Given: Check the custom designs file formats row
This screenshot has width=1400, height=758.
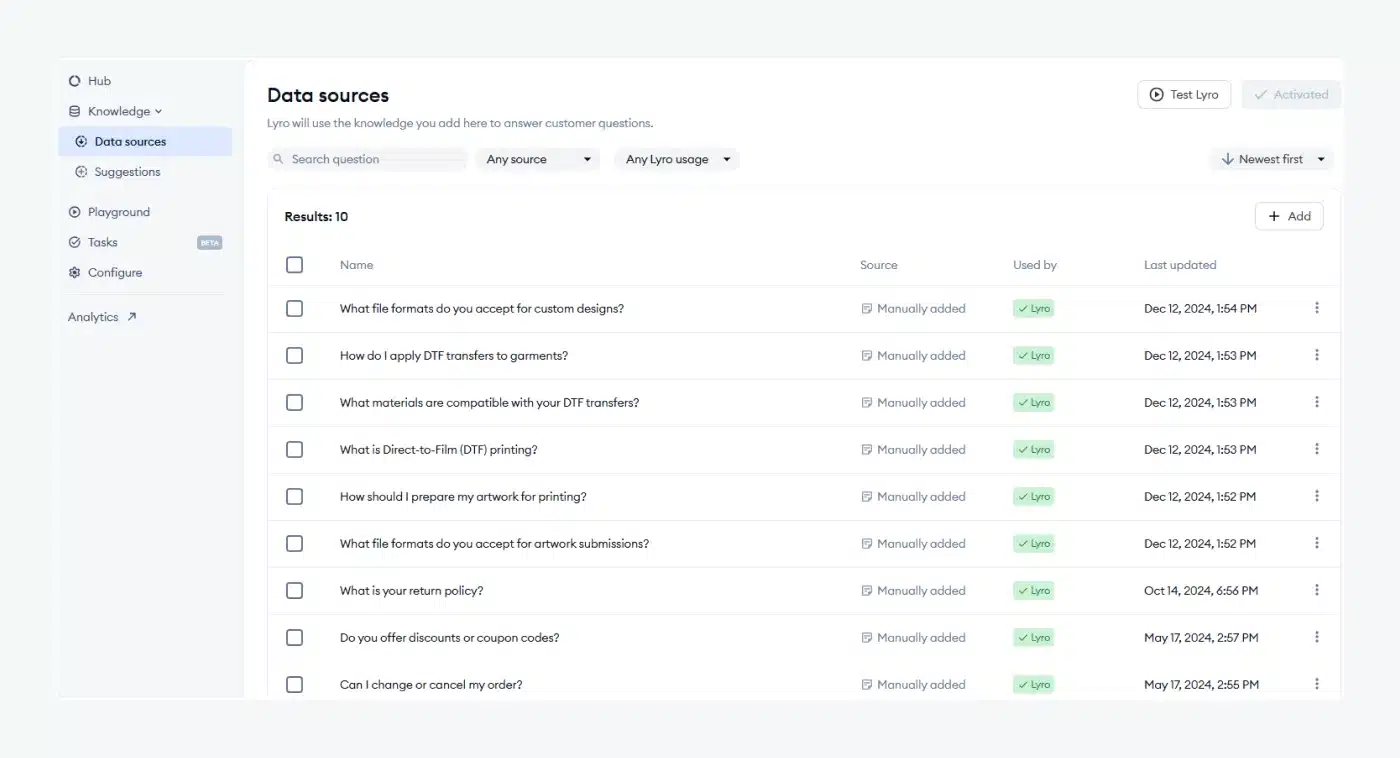Looking at the screenshot, I should pos(294,309).
